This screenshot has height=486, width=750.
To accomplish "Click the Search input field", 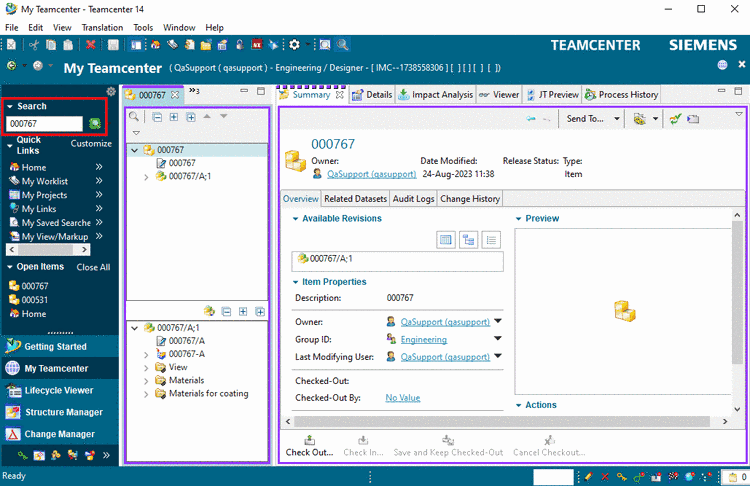I will 44,124.
